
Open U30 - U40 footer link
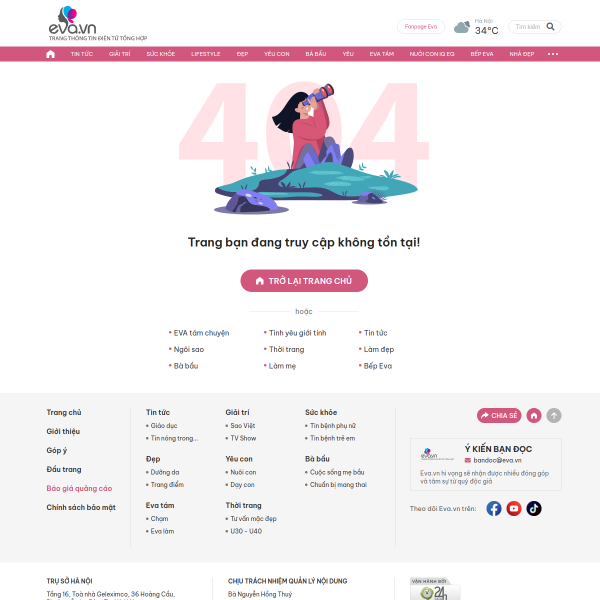[x=246, y=531]
